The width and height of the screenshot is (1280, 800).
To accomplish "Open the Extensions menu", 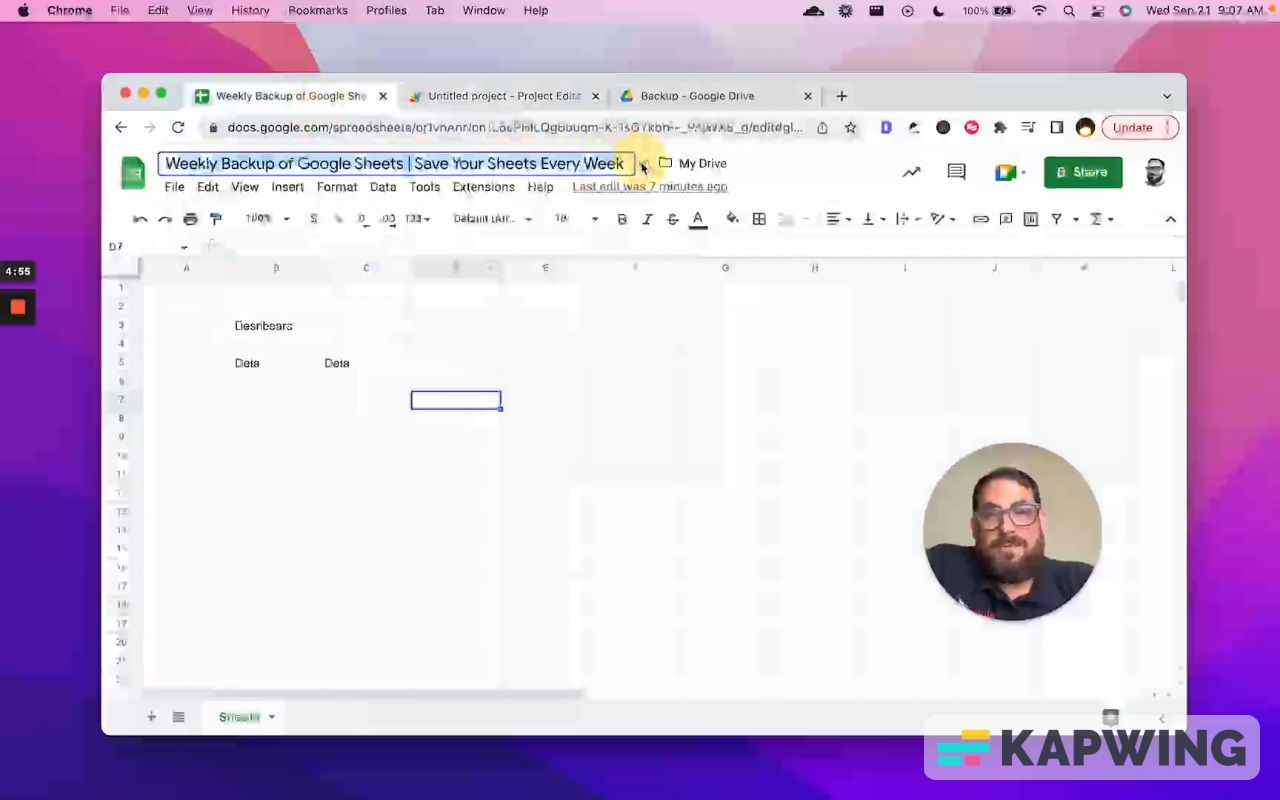I will 483,187.
